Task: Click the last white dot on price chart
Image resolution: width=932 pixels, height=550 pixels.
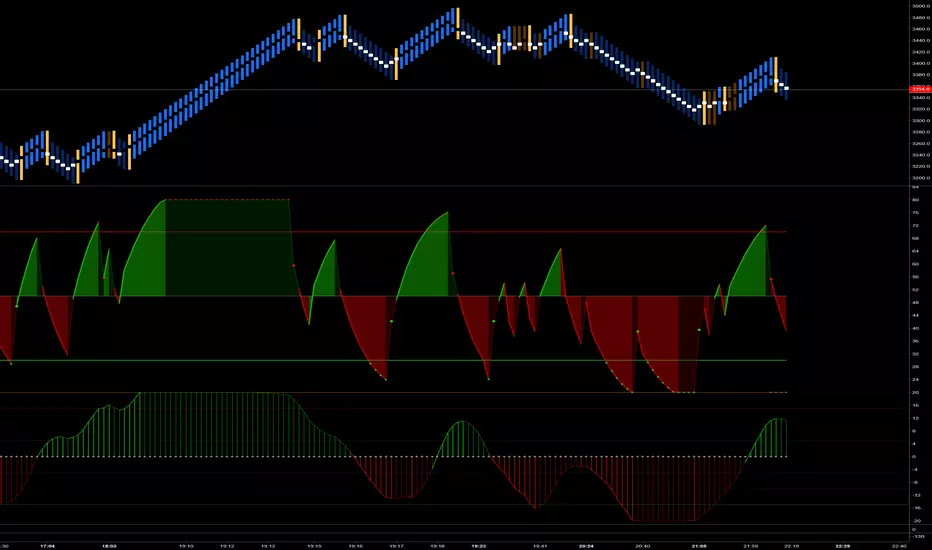Action: (787, 89)
